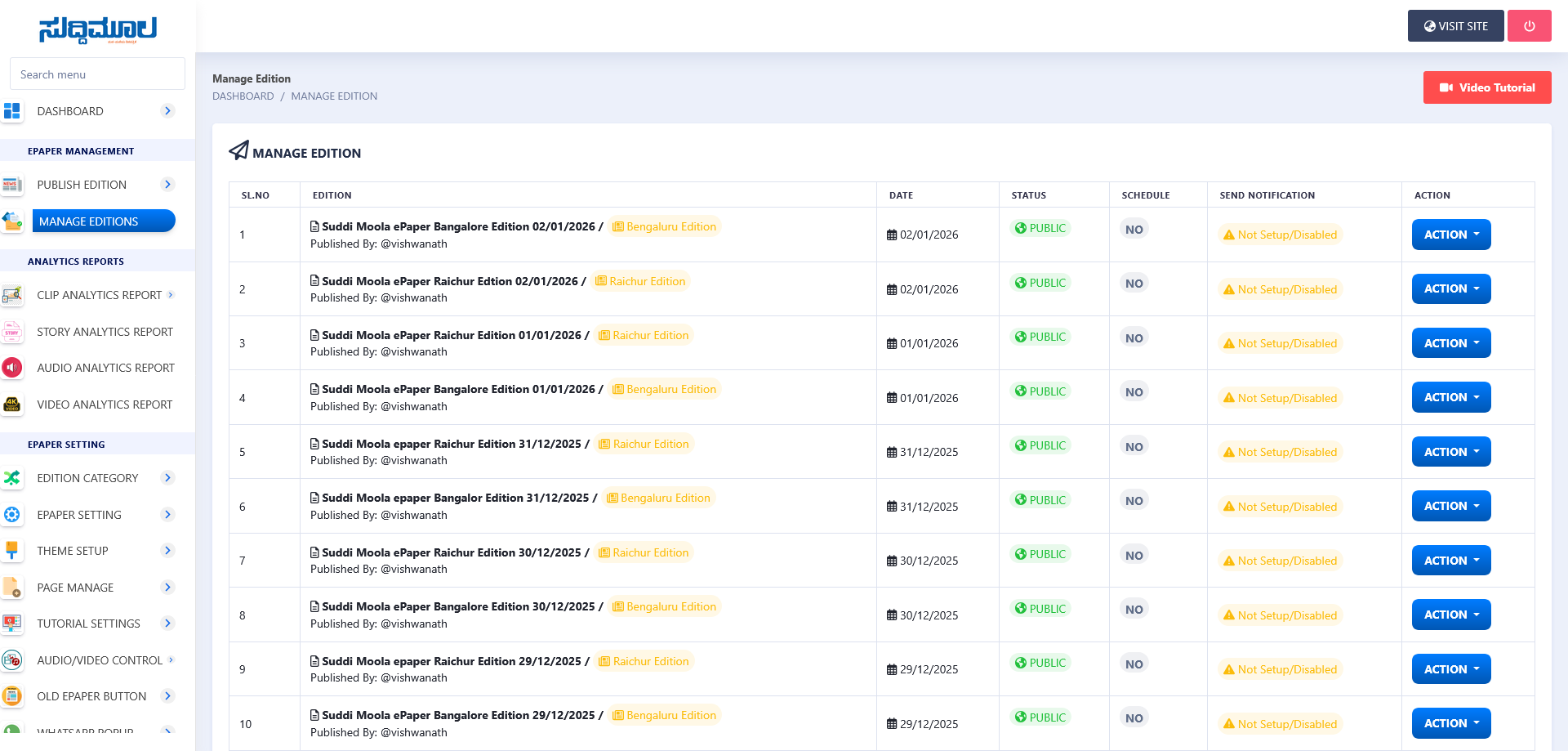Image resolution: width=1568 pixels, height=751 pixels.
Task: Expand the PAGE MANAGE sidebar chevron
Action: tap(167, 587)
